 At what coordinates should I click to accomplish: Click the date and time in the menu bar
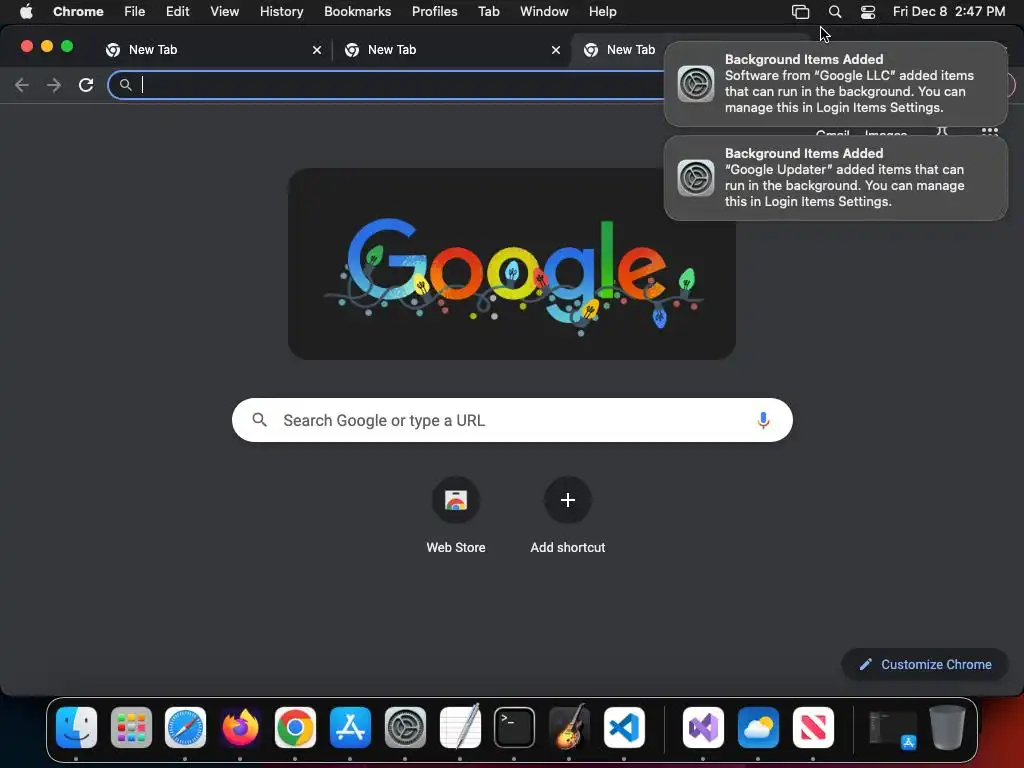click(x=949, y=12)
